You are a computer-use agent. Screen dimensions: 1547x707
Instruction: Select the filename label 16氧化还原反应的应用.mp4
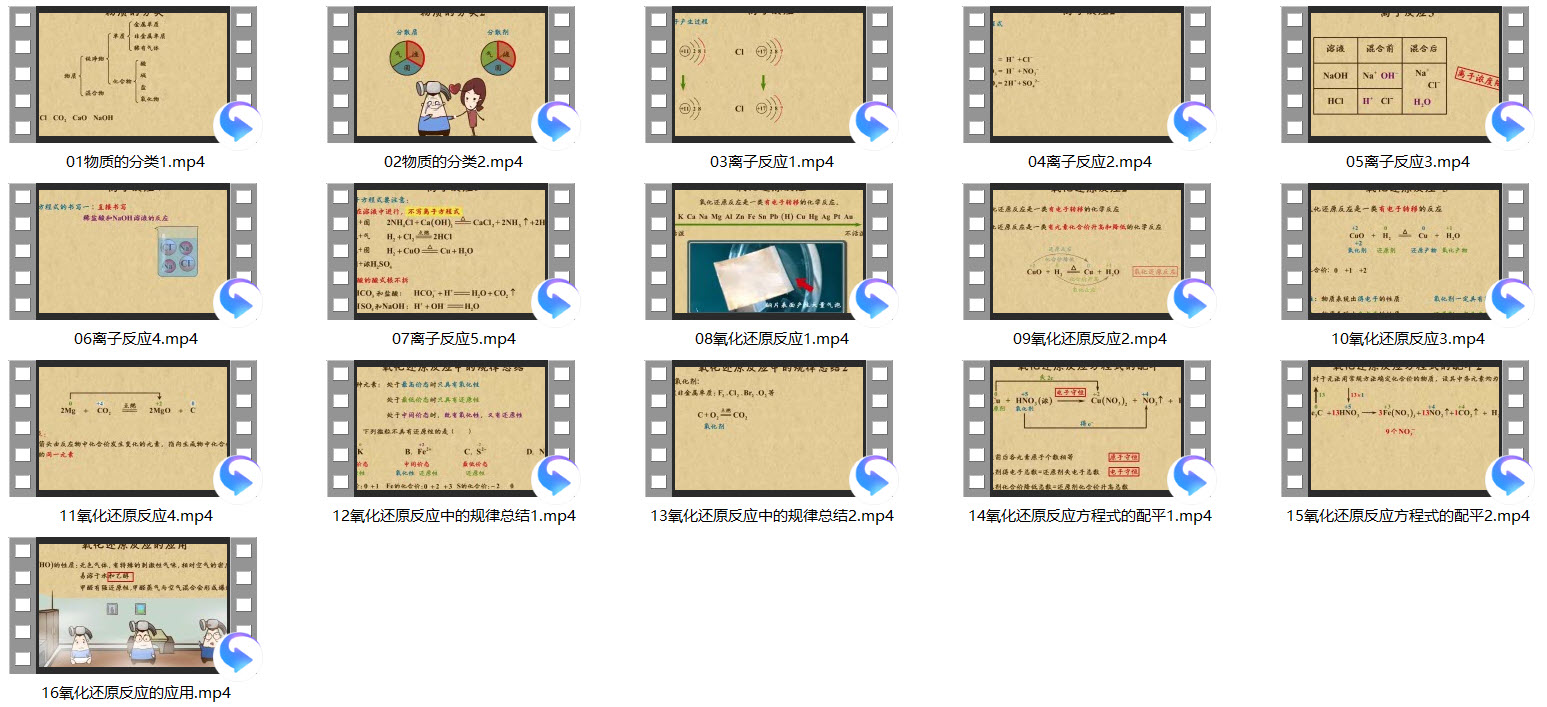(137, 691)
